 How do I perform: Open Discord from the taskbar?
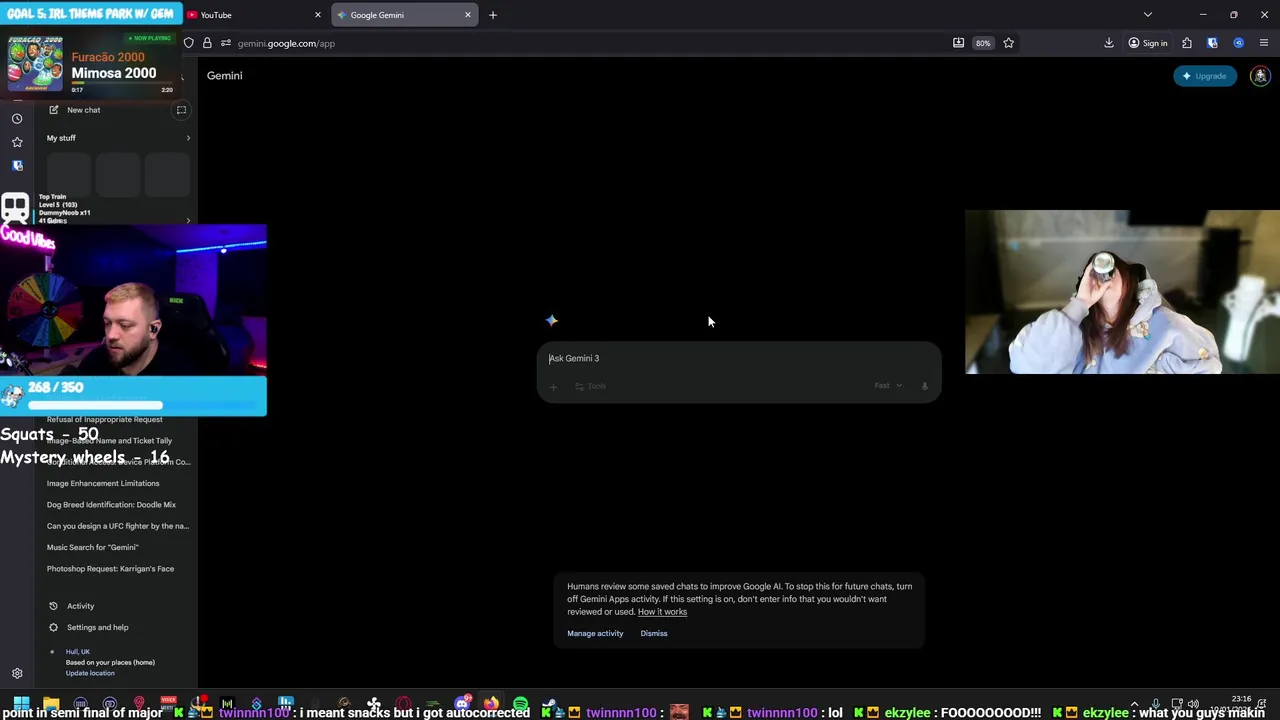click(462, 704)
